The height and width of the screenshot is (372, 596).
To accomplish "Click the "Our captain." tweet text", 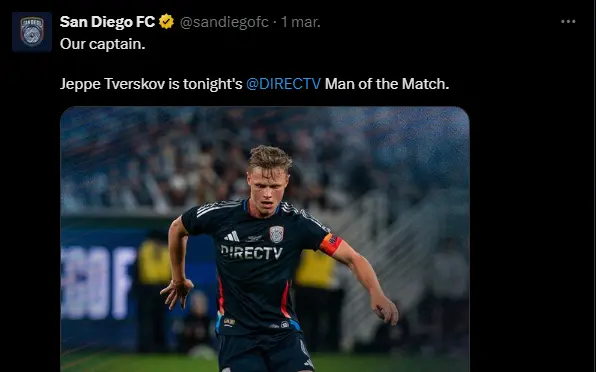I will pos(103,44).
